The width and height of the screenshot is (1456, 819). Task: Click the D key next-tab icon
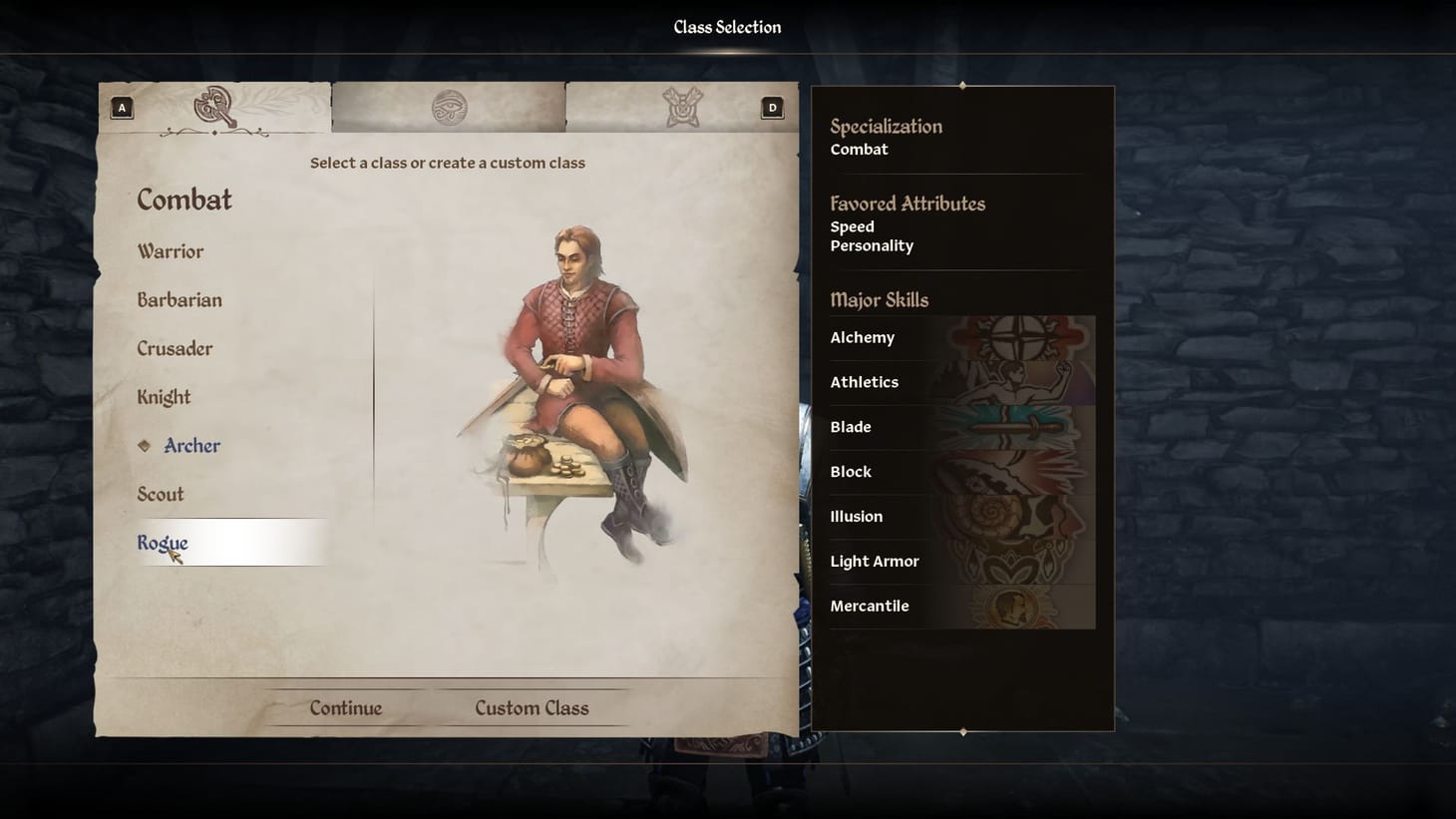tap(772, 108)
